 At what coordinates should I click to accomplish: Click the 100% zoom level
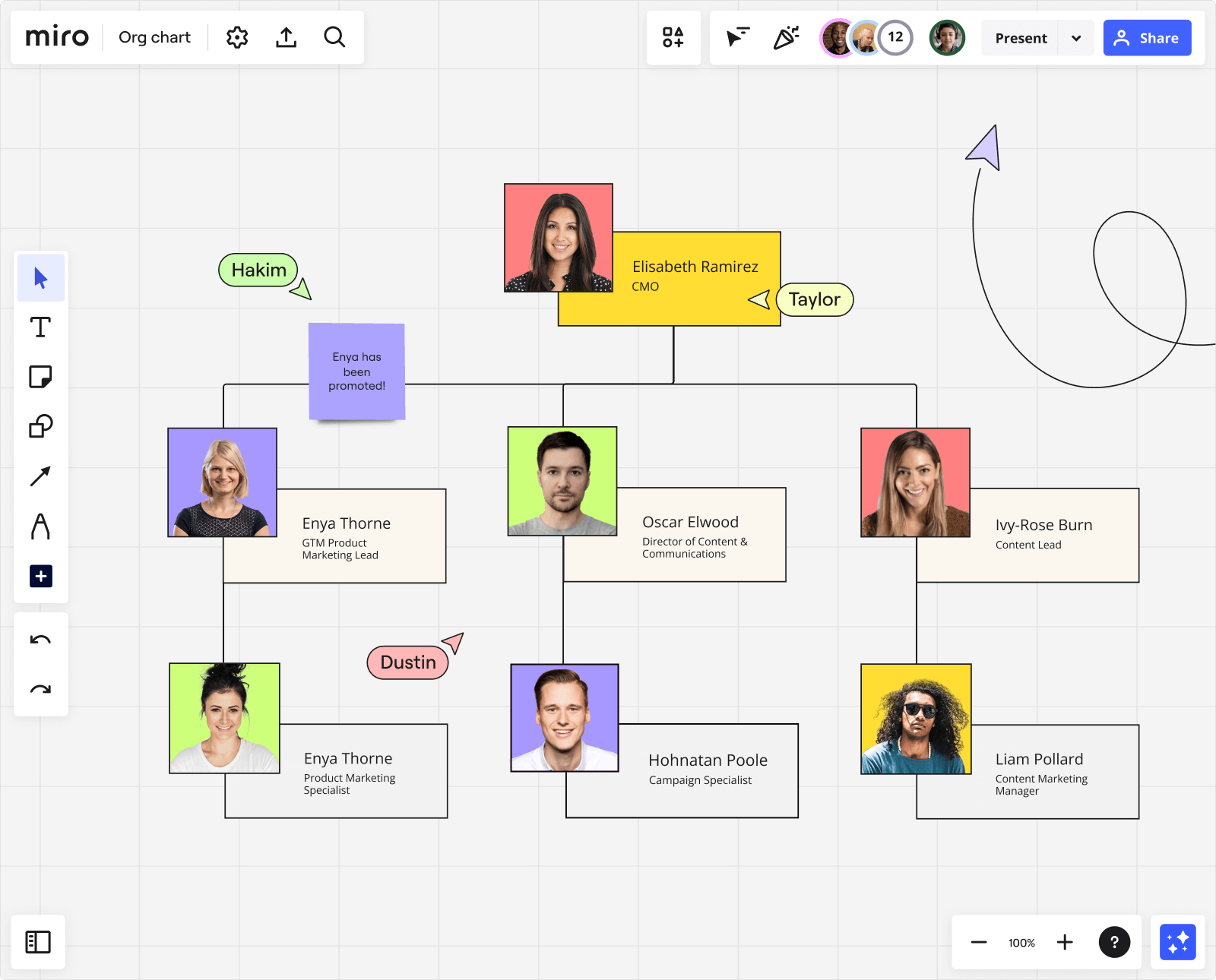1021,943
